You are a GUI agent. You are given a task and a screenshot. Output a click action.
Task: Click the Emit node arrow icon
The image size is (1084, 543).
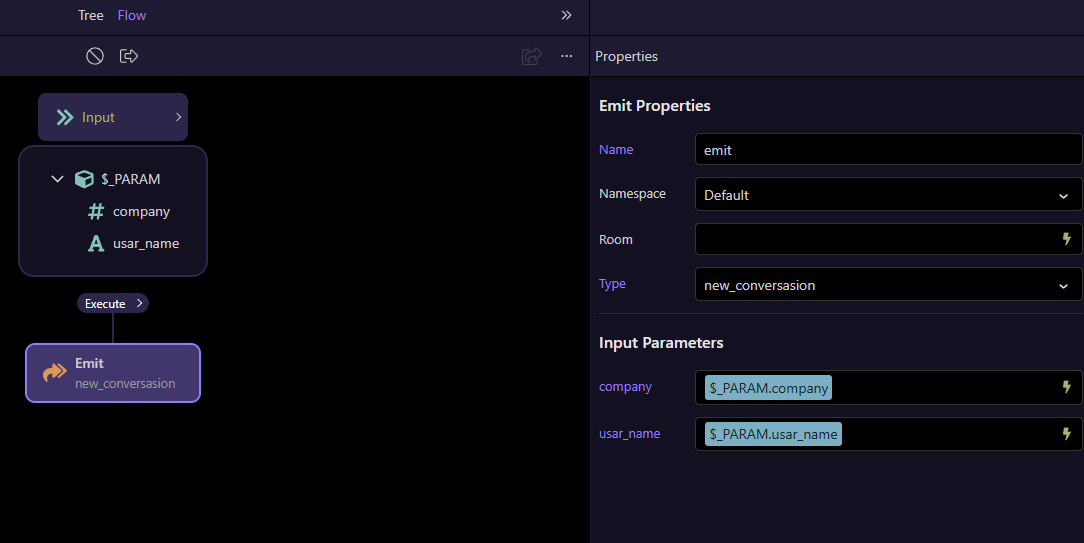coord(54,373)
